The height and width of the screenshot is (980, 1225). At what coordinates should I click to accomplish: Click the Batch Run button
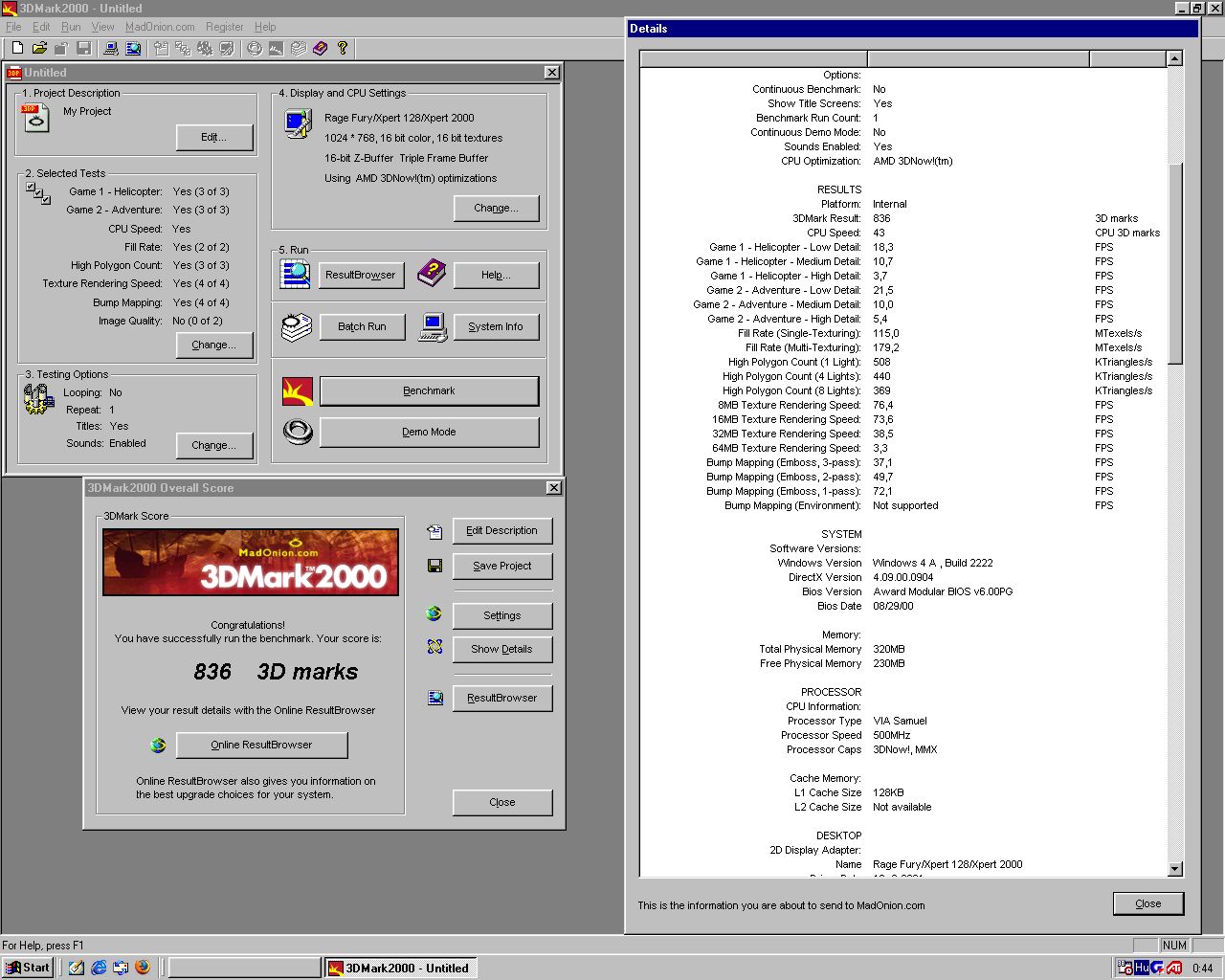click(362, 327)
